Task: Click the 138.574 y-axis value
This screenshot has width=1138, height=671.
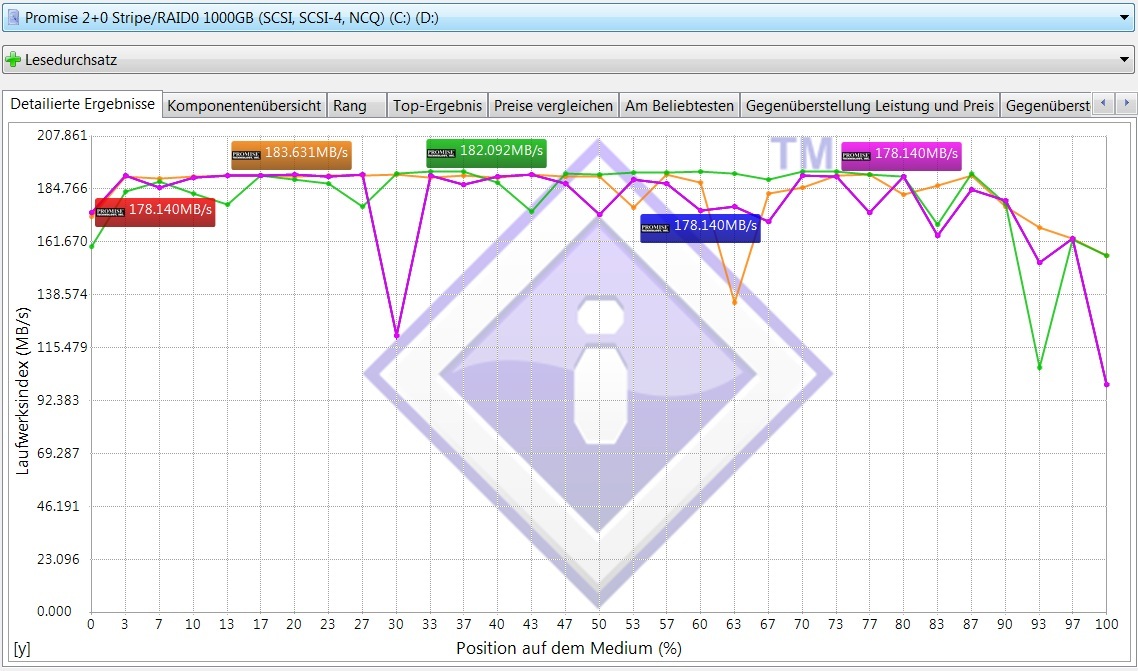Action: 62,295
